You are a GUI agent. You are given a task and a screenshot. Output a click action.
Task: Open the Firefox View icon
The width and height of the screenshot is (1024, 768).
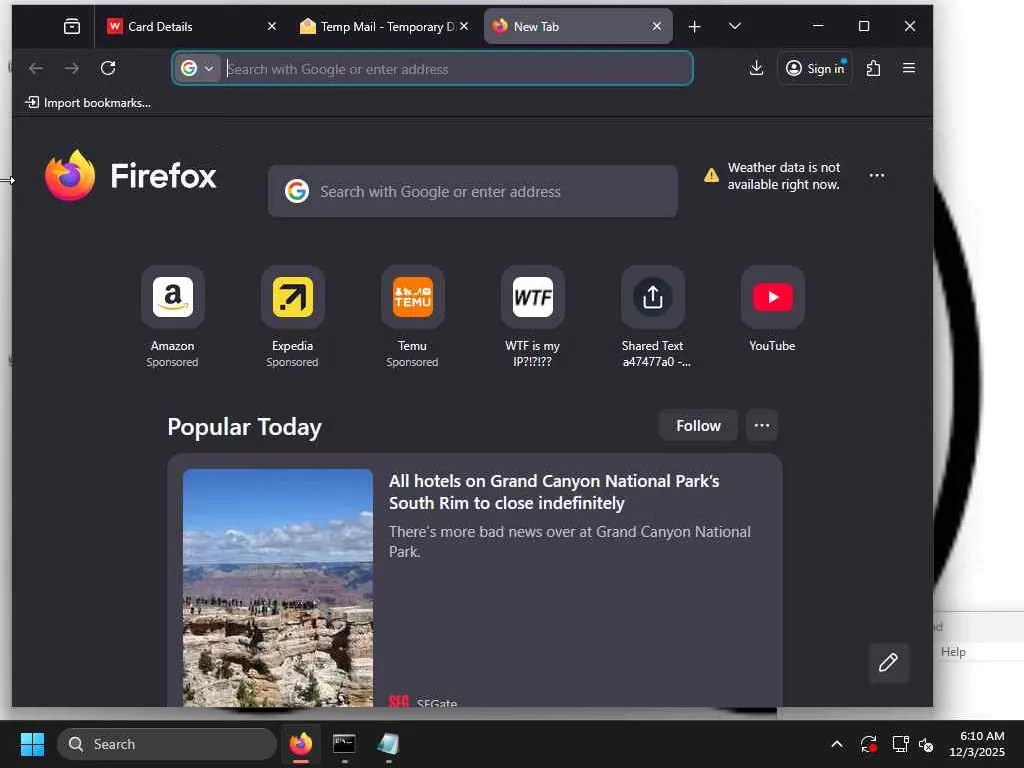[72, 26]
